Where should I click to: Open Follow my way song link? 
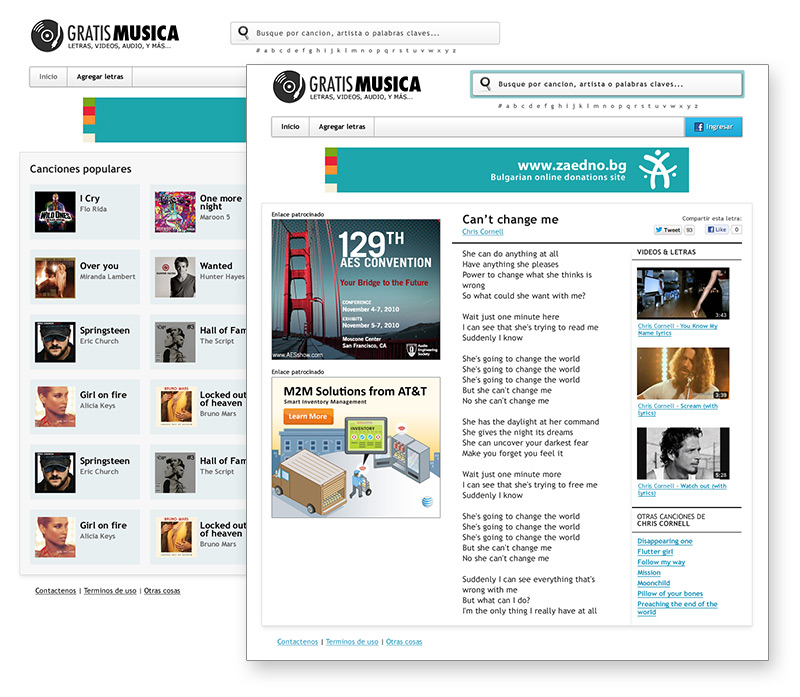tap(661, 562)
